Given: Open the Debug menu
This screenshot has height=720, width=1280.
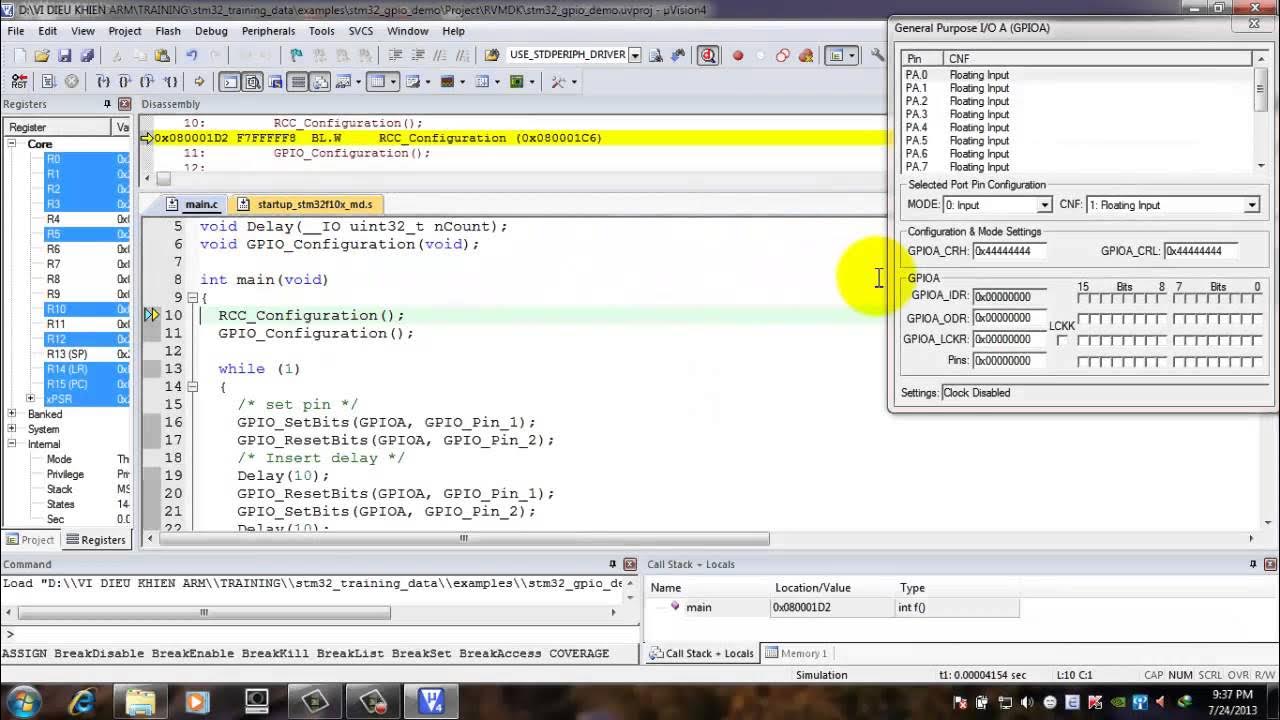Looking at the screenshot, I should coord(211,31).
